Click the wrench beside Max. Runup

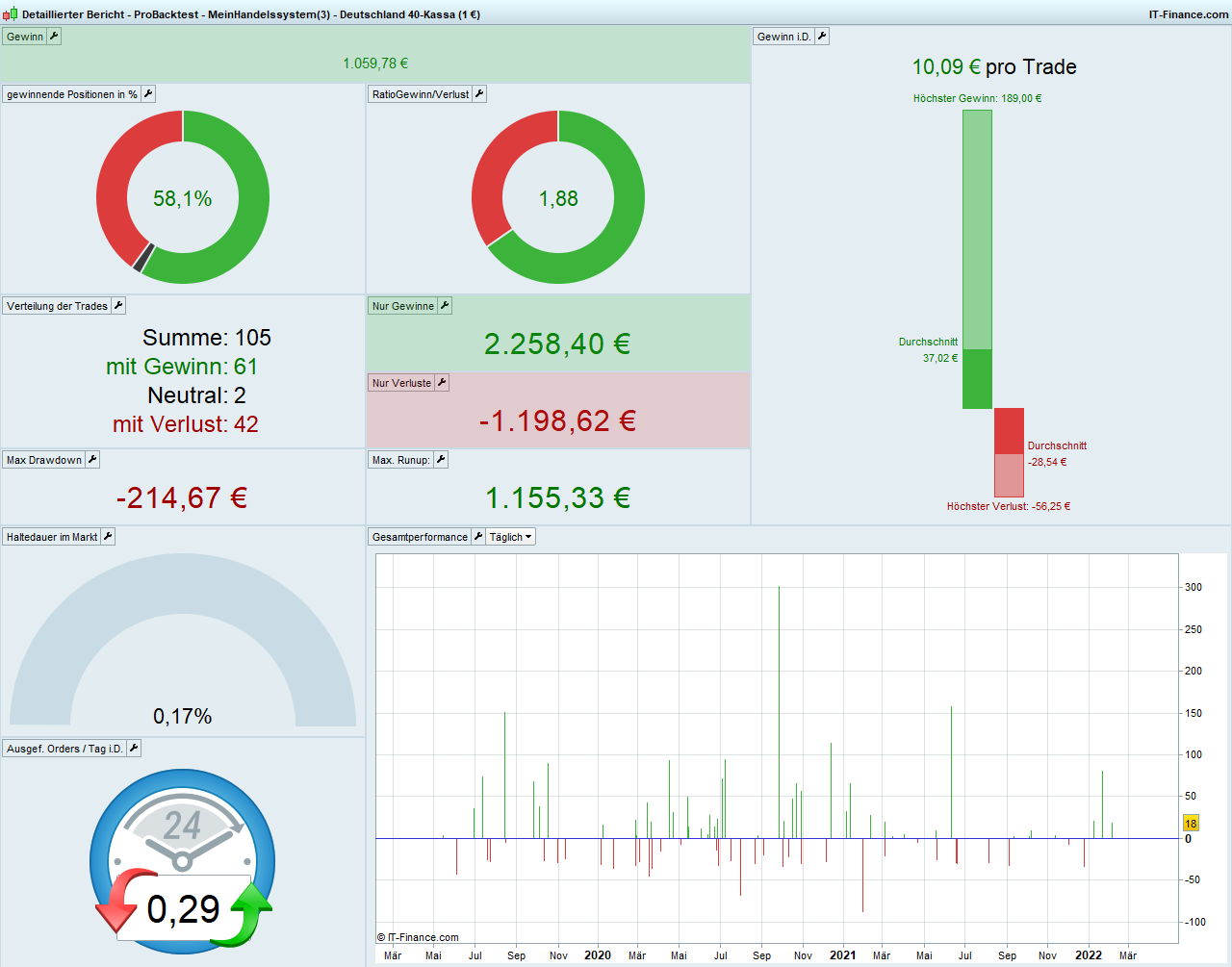point(441,460)
